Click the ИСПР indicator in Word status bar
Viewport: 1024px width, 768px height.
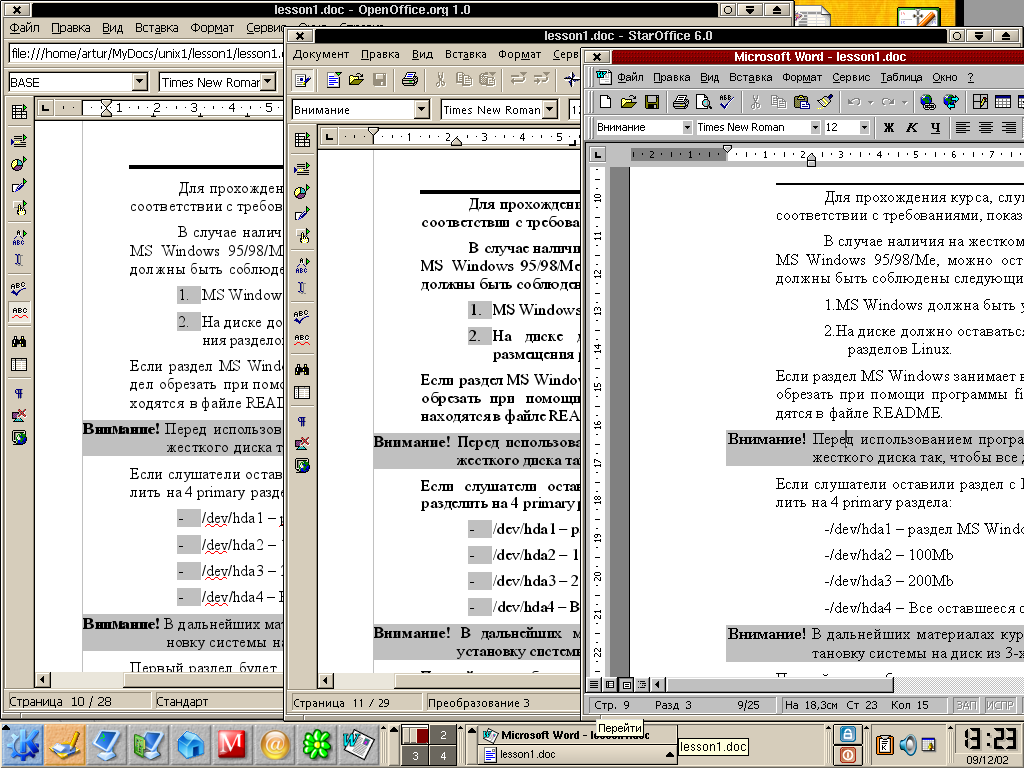point(1000,705)
